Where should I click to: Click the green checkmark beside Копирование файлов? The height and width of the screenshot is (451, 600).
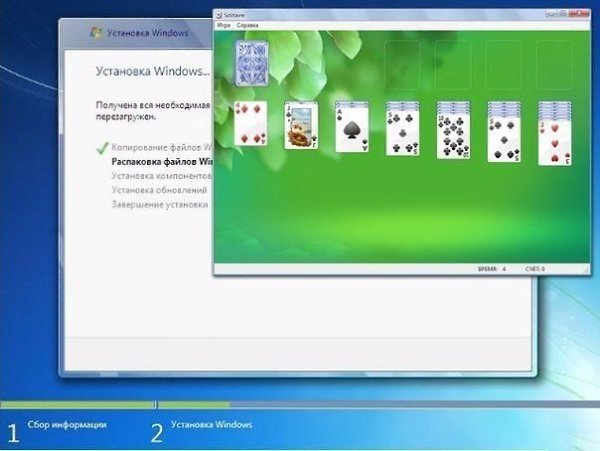pyautogui.click(x=102, y=148)
